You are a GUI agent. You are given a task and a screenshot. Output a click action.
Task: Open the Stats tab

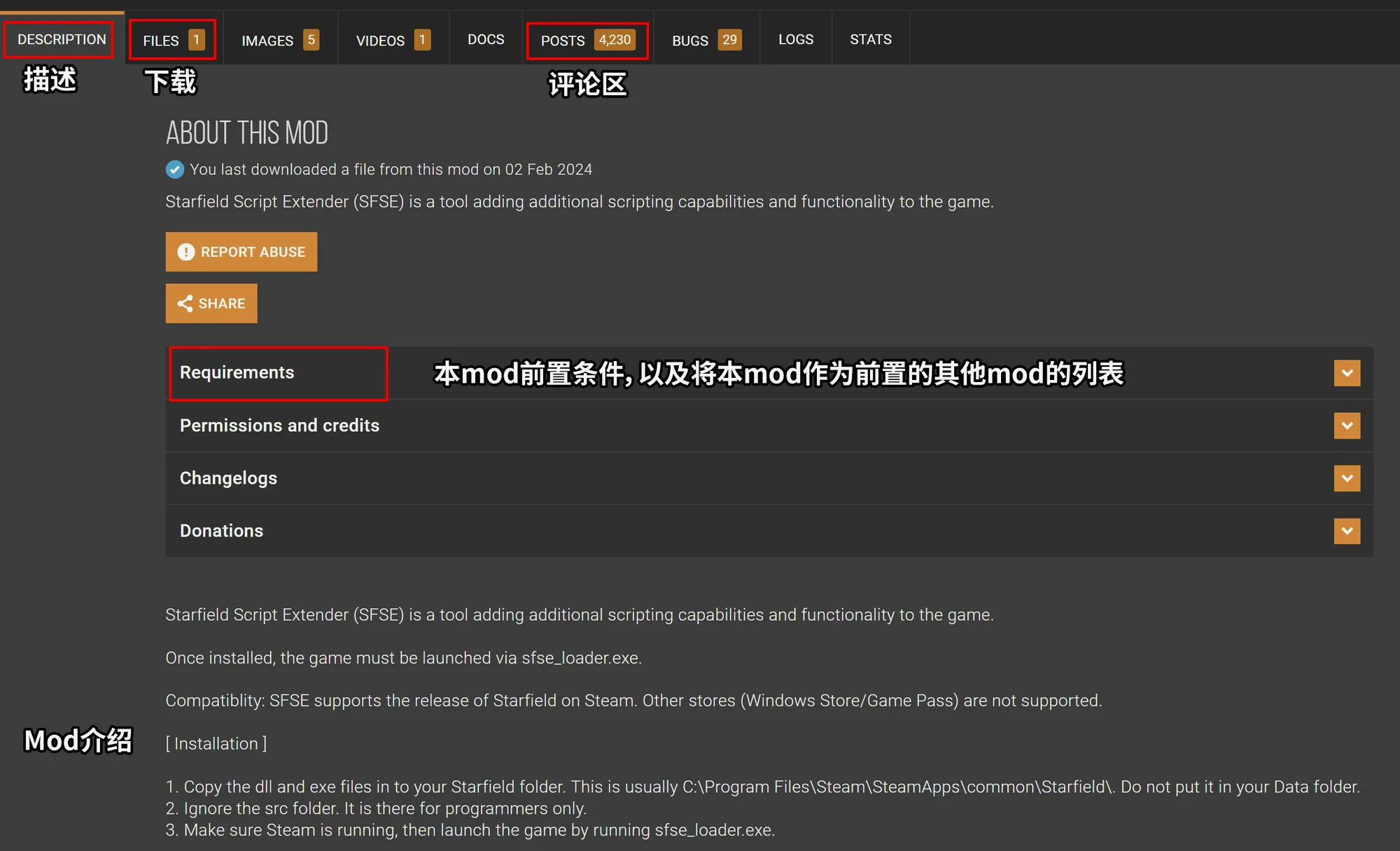(871, 39)
